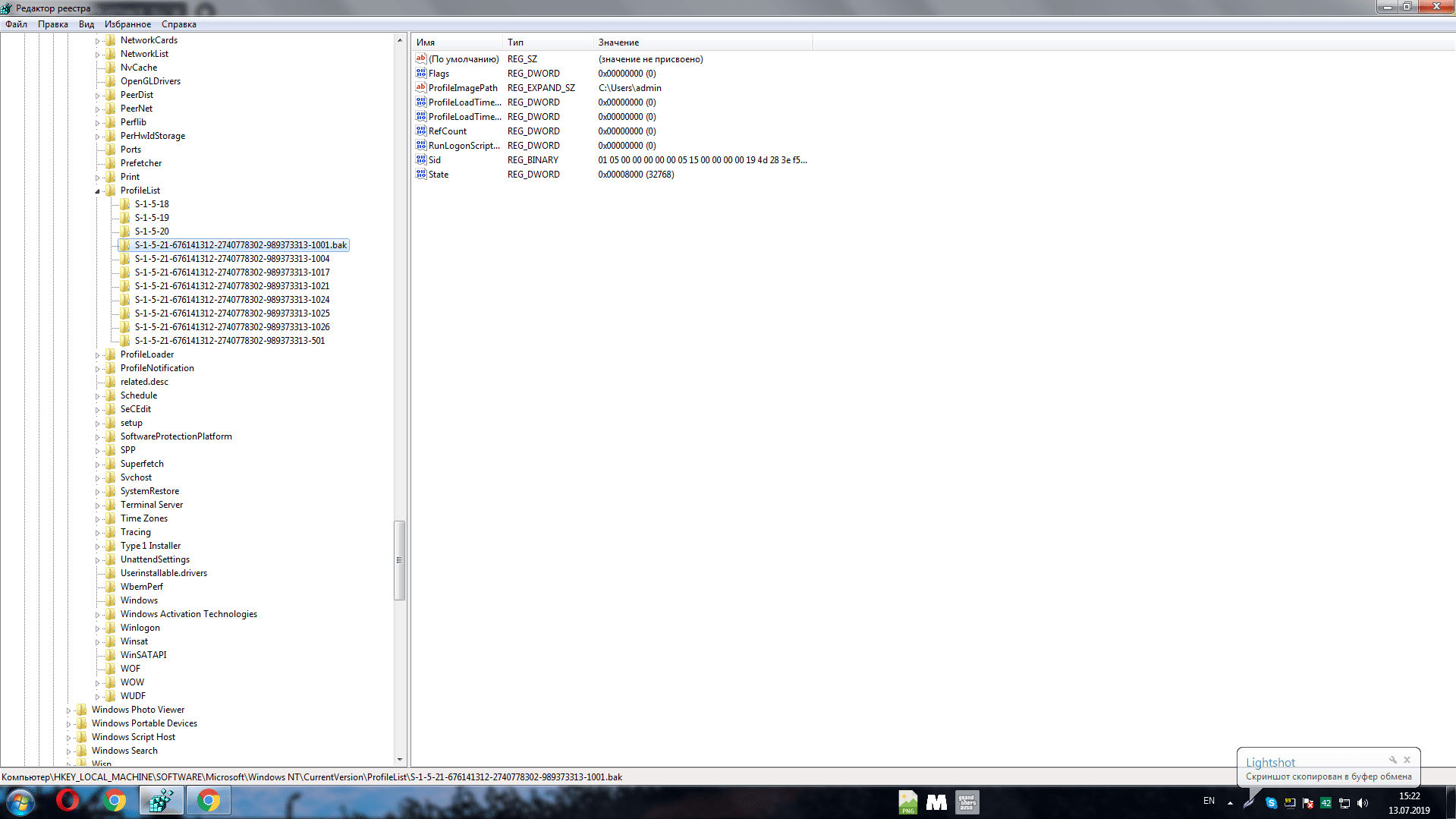
Task: Click the ProfileImagePath string value icon
Action: (421, 88)
